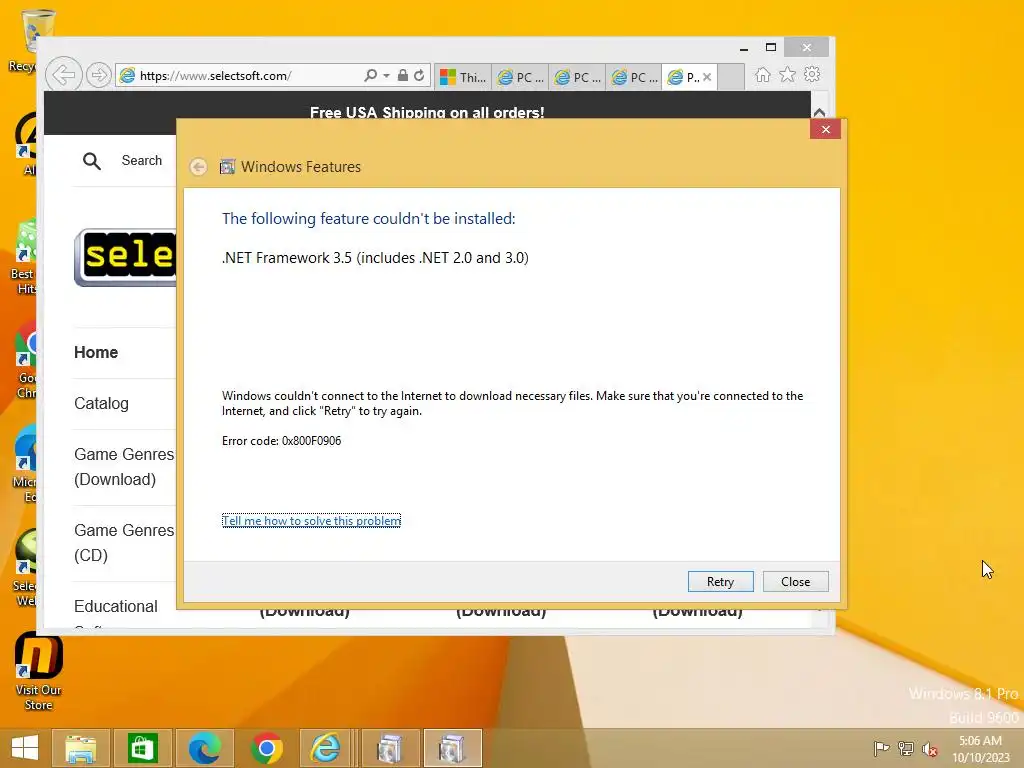Screen dimensions: 1024x768
Task: Click the Internet Explorer forward button
Action: (99, 75)
